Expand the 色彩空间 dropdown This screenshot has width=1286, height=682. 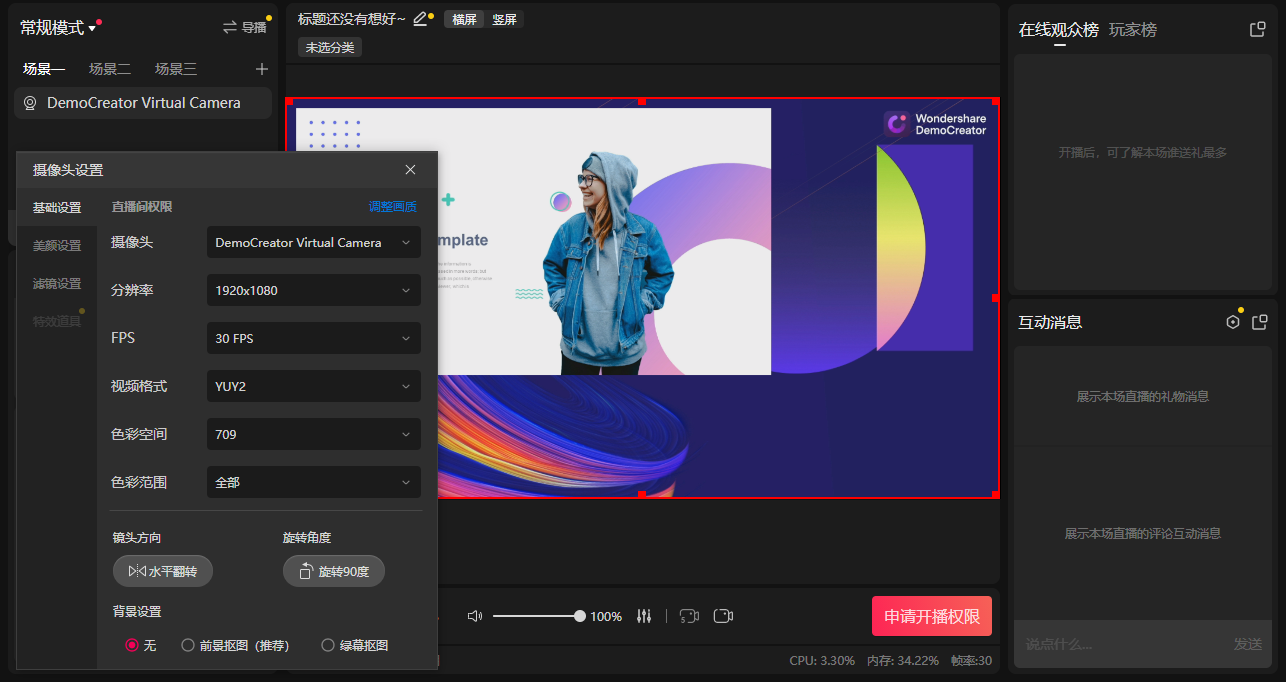click(x=313, y=434)
